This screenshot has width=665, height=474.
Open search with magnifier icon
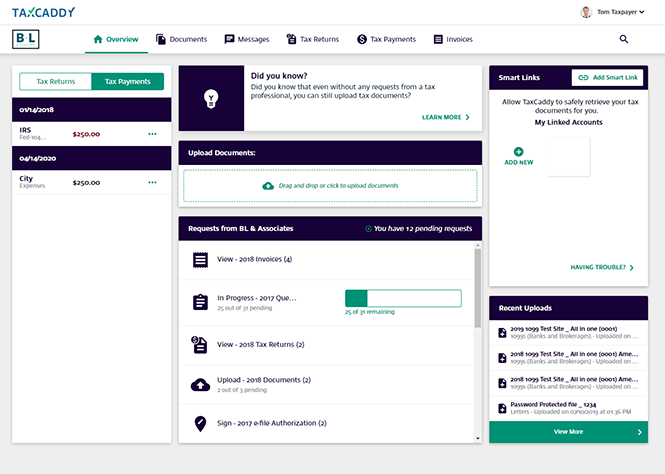tap(623, 39)
